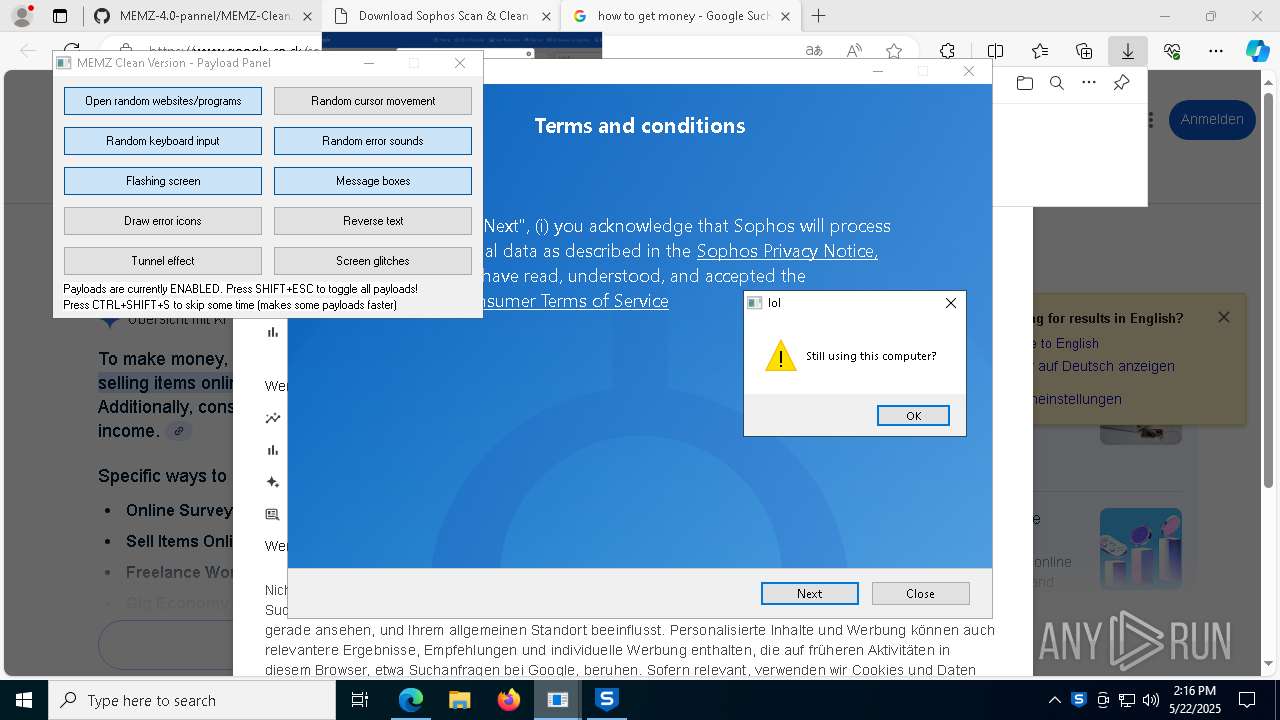The width and height of the screenshot is (1280, 720).
Task: Open File Explorer from the taskbar
Action: coord(459,700)
